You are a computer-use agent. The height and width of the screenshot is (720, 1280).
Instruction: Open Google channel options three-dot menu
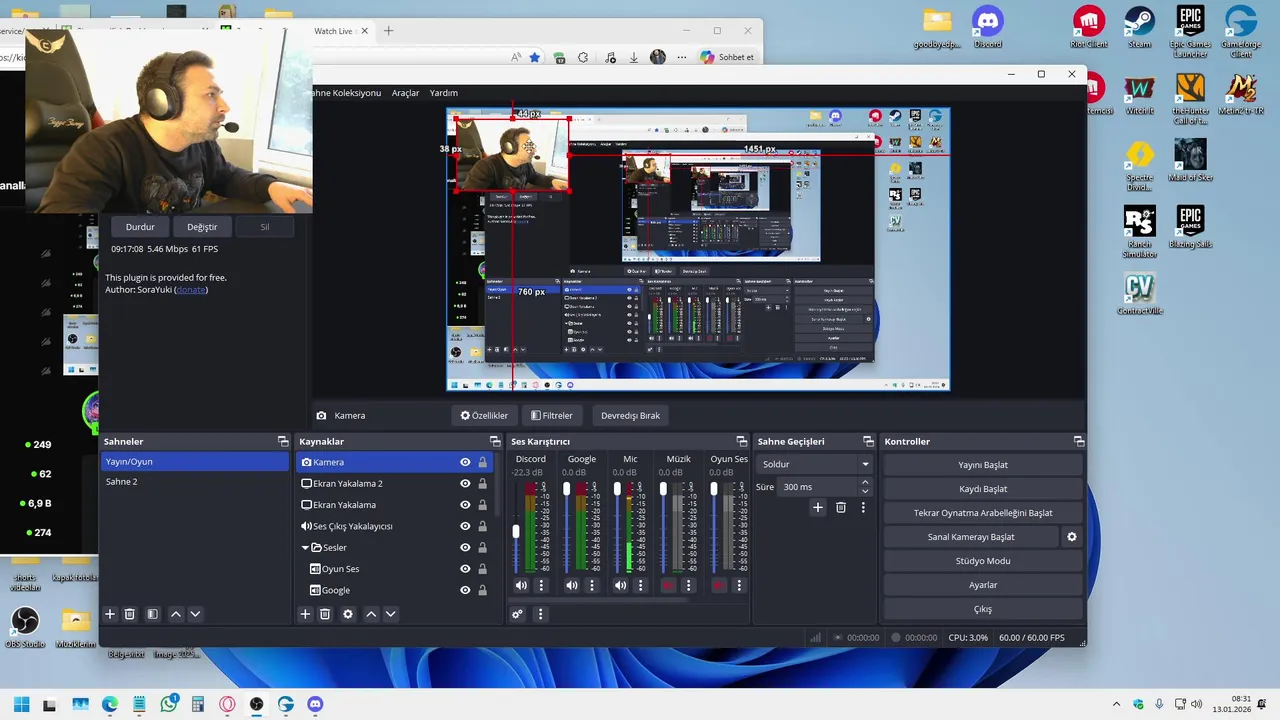[592, 585]
